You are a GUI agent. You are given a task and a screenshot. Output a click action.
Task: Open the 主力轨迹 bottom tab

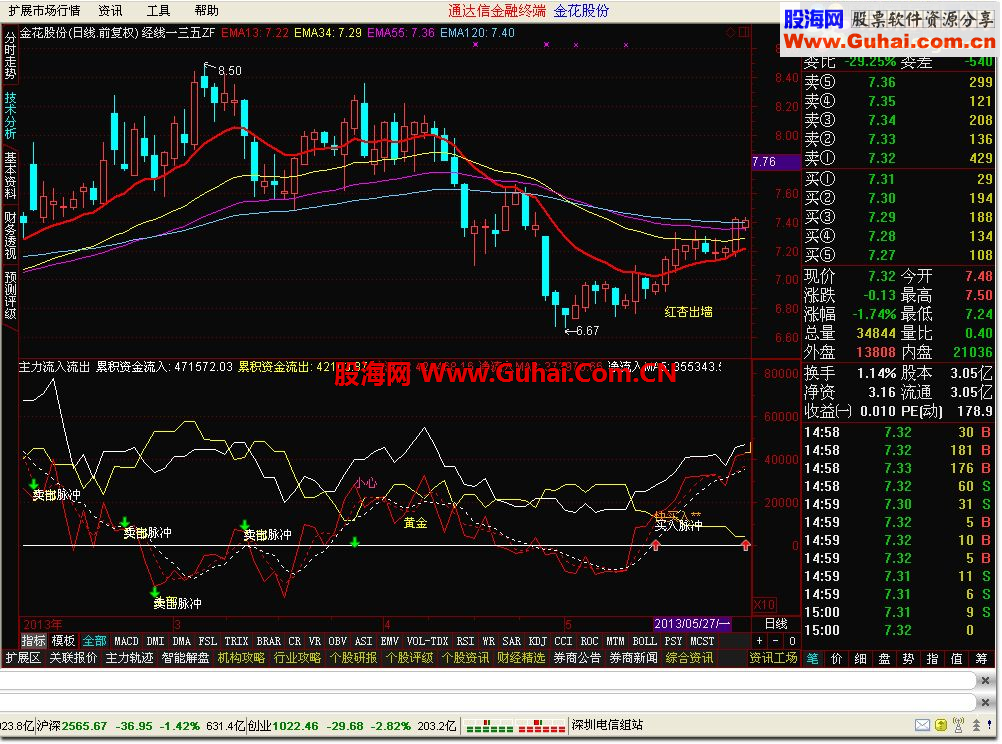[129, 658]
